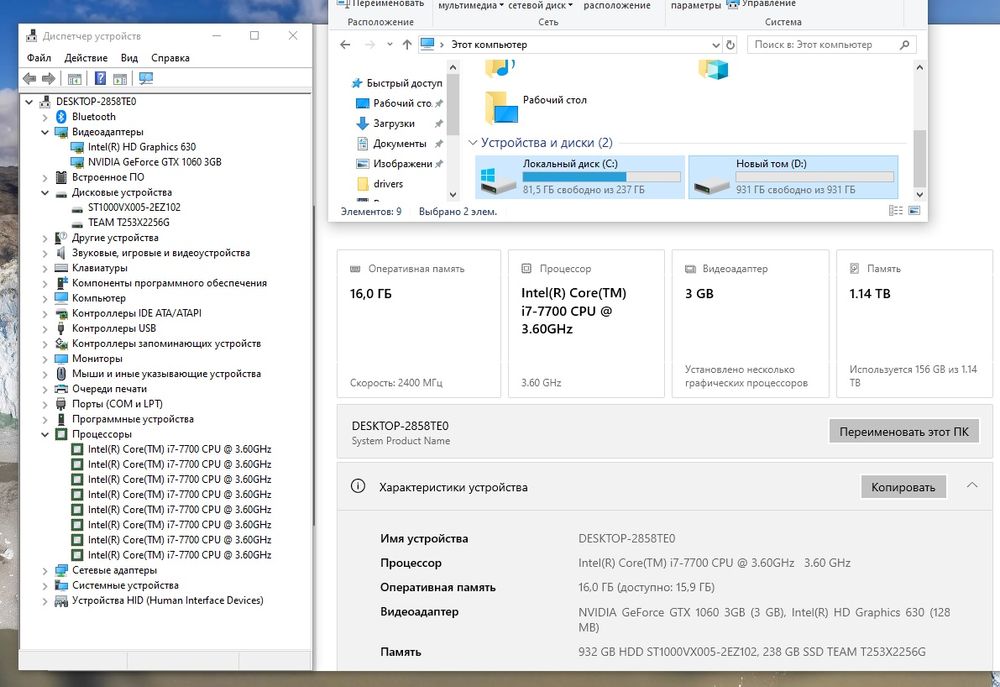Select ST1000VX005-2EZ102 disk device
Viewport: 1000px width, 687px height.
[x=134, y=207]
